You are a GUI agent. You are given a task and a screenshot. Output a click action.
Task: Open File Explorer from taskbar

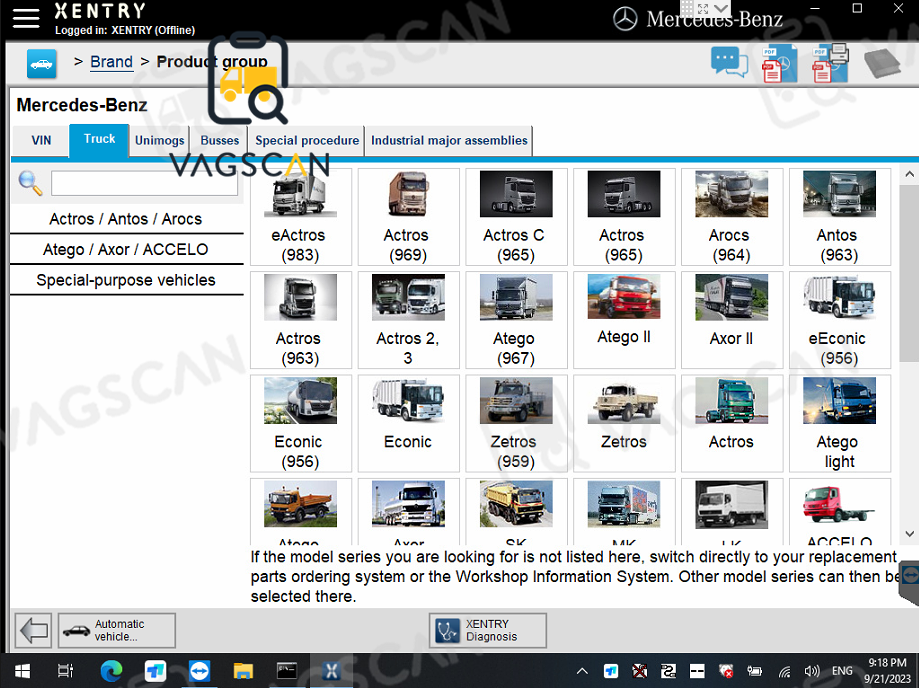[x=243, y=671]
